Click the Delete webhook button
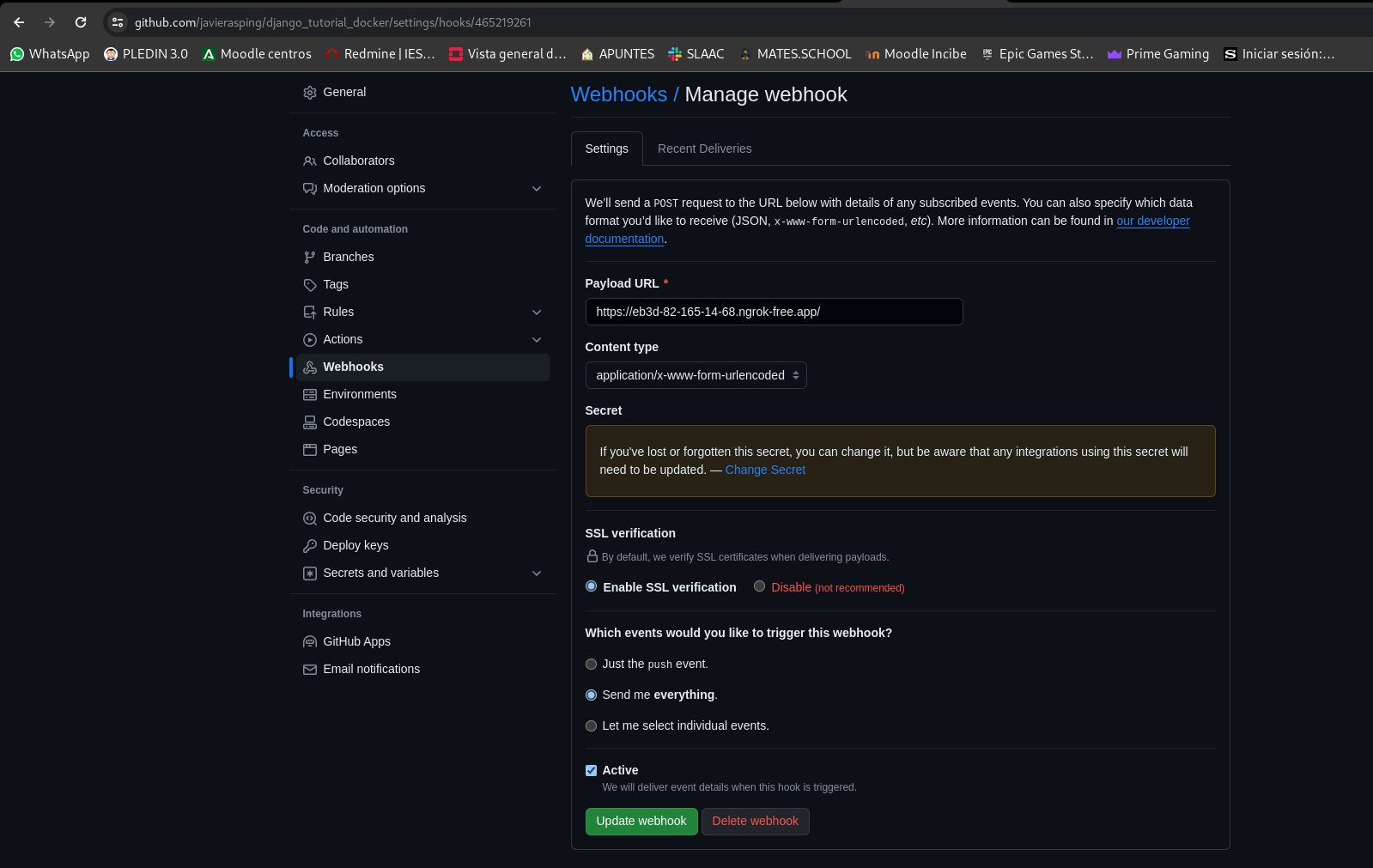The width and height of the screenshot is (1373, 868). pos(755,822)
